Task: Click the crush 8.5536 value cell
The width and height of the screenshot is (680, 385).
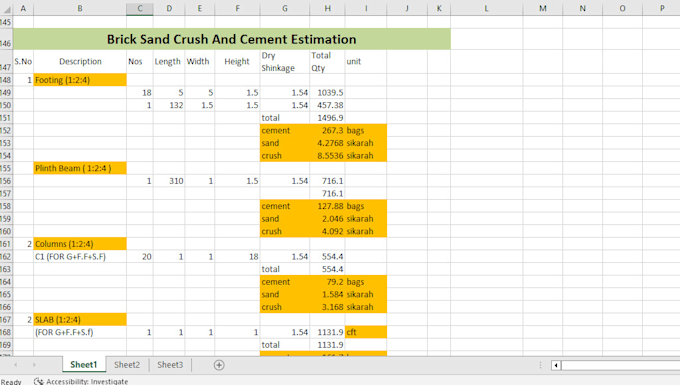Action: click(327, 156)
